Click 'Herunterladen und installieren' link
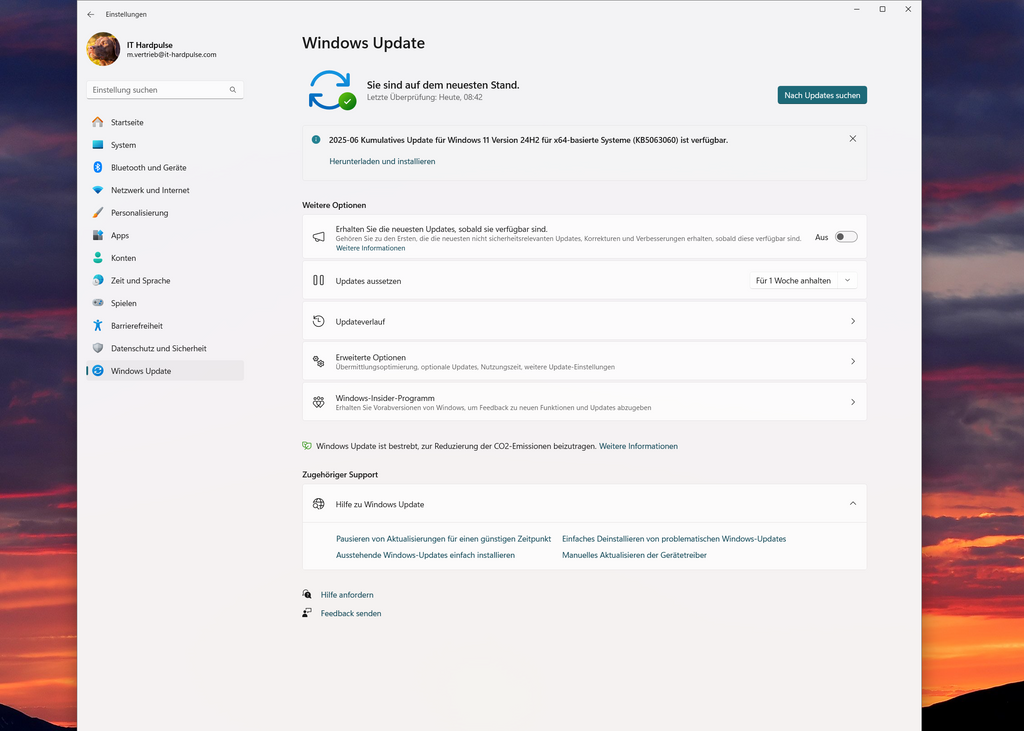Screen dimensions: 1024x731 (382, 161)
